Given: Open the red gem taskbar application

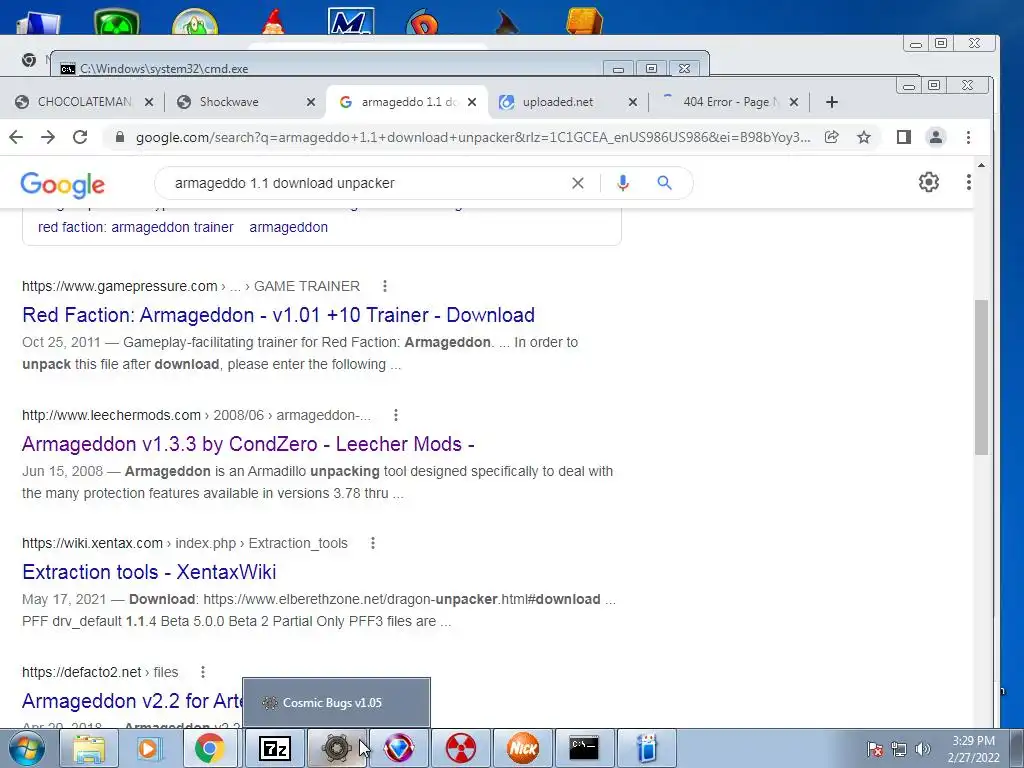Looking at the screenshot, I should (398, 748).
